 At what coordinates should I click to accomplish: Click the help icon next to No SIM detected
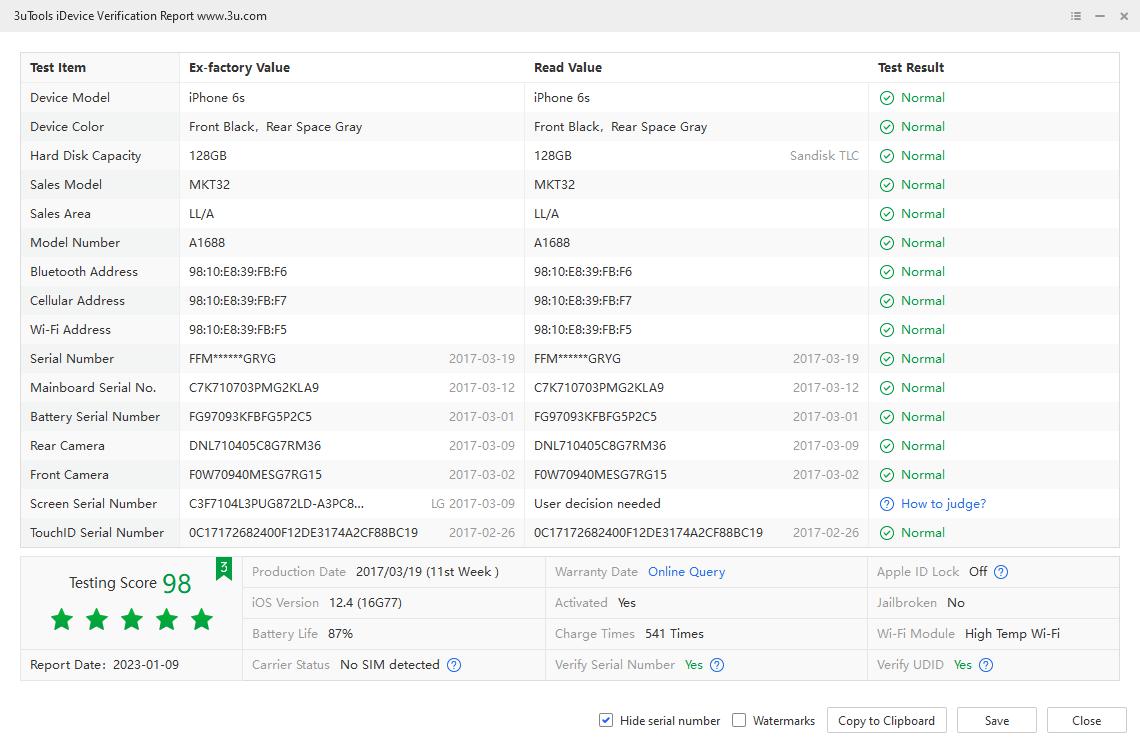pyautogui.click(x=454, y=665)
